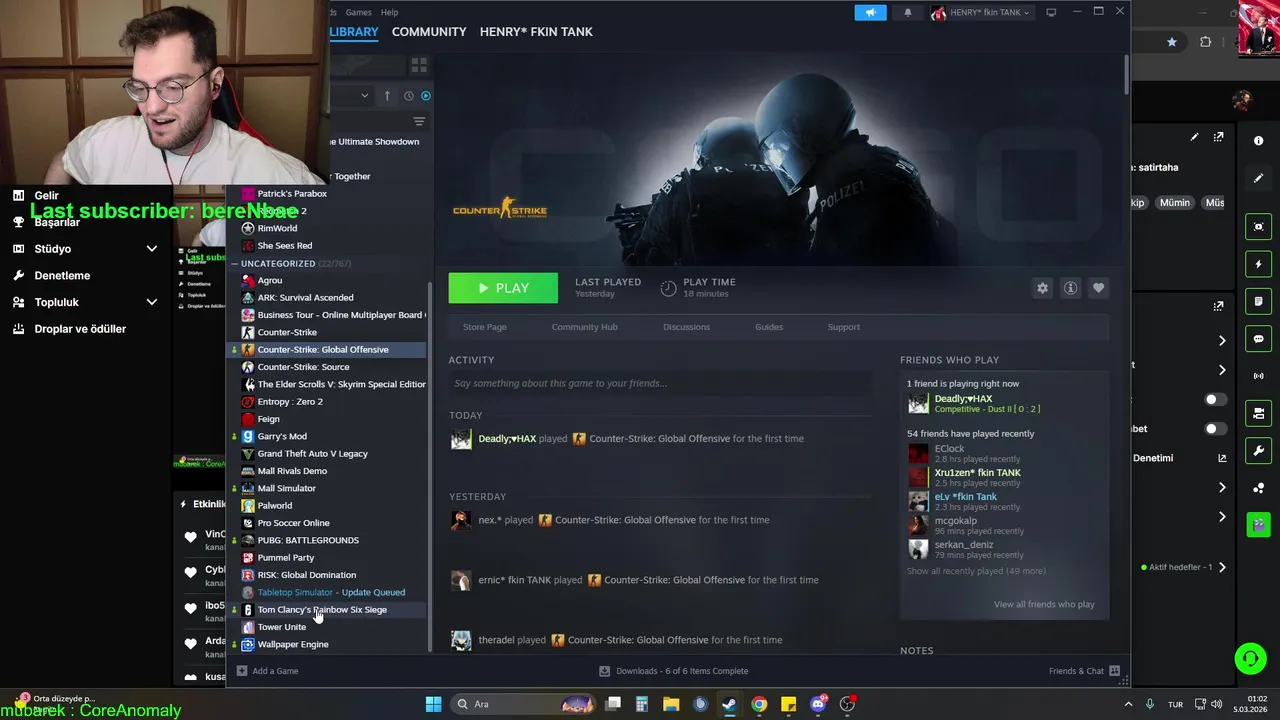Screen dimensions: 1280x720
Task: Open Denetleme in the Twitch dashboard menu
Action: coord(62,275)
